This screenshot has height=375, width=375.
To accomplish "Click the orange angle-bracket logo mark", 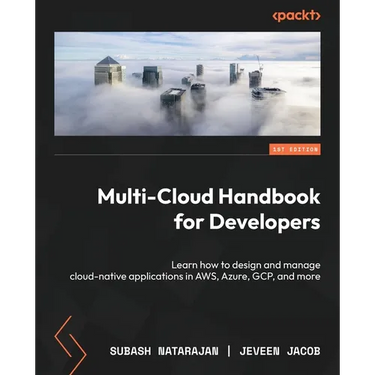I will coord(70,345).
